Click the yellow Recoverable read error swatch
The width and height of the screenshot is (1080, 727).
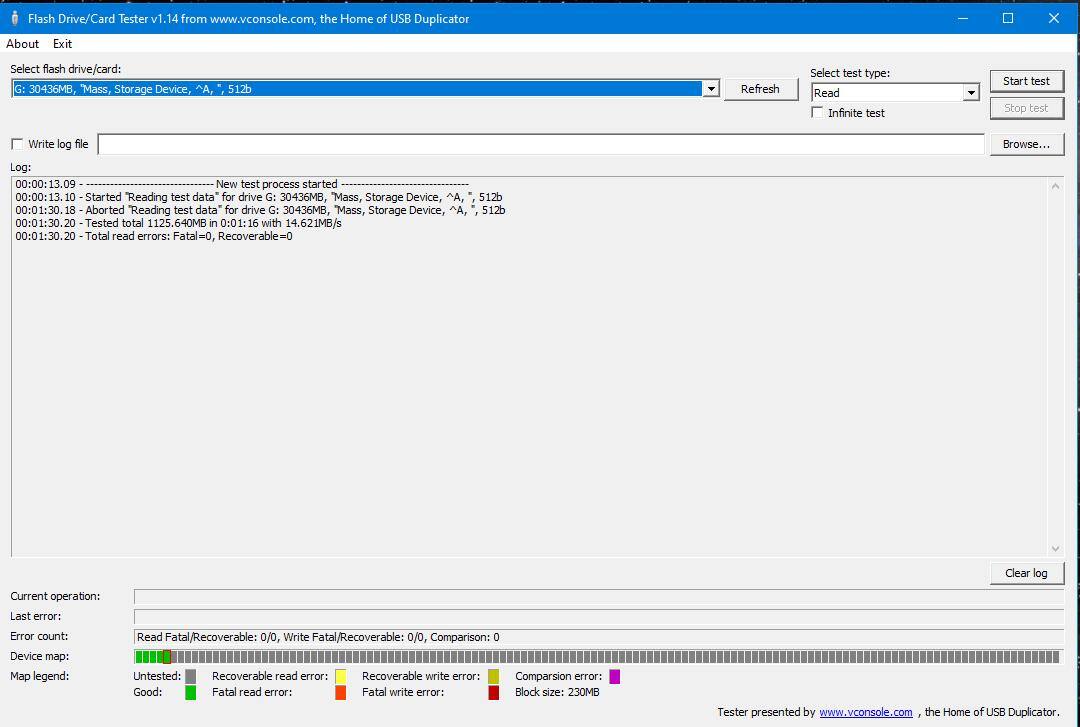341,677
